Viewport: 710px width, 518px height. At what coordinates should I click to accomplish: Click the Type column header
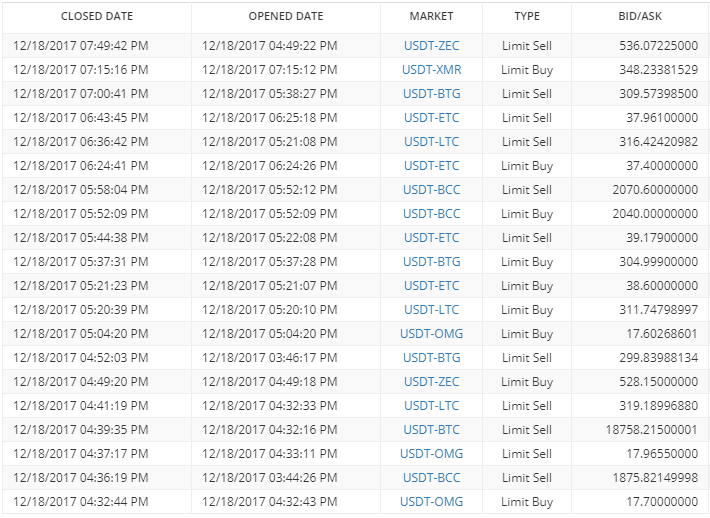pos(527,16)
